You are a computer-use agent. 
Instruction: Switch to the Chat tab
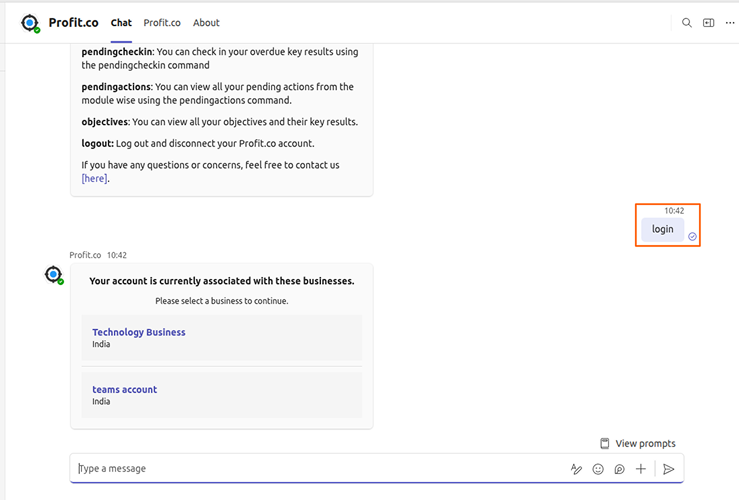pos(121,23)
